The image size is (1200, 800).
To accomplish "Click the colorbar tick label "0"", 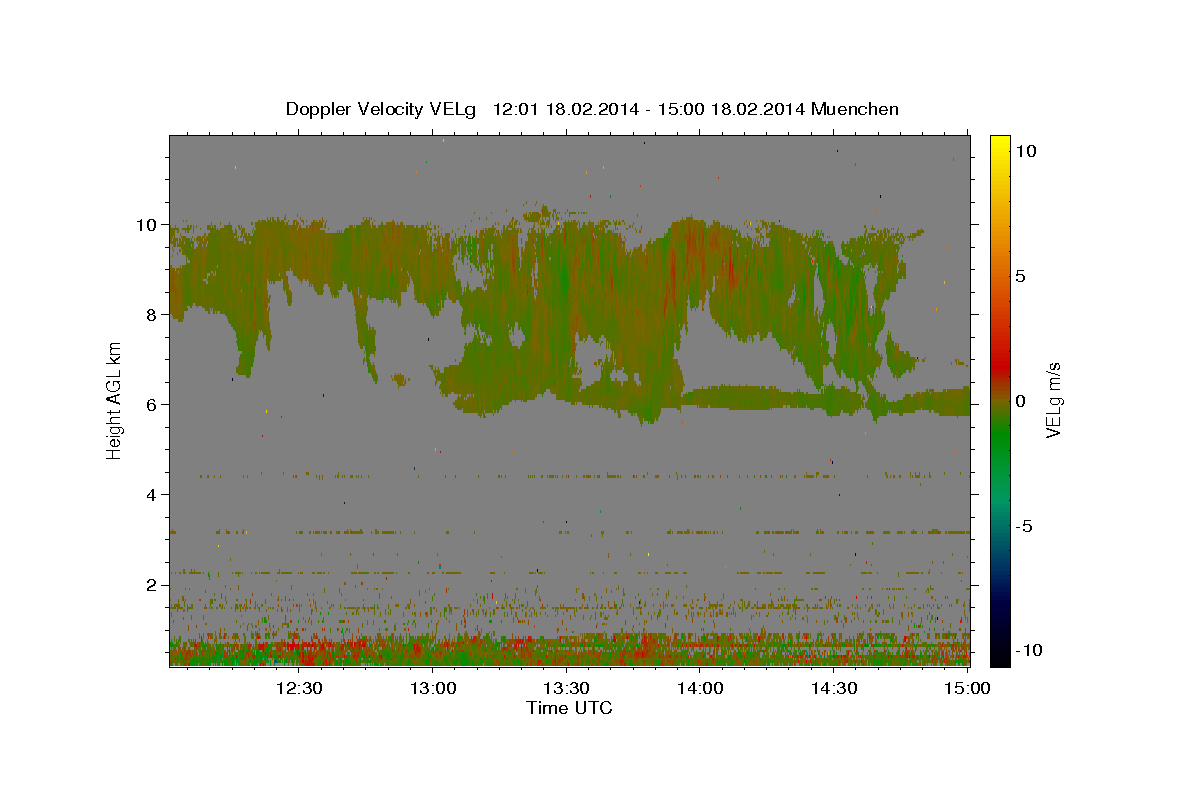I will [1021, 401].
